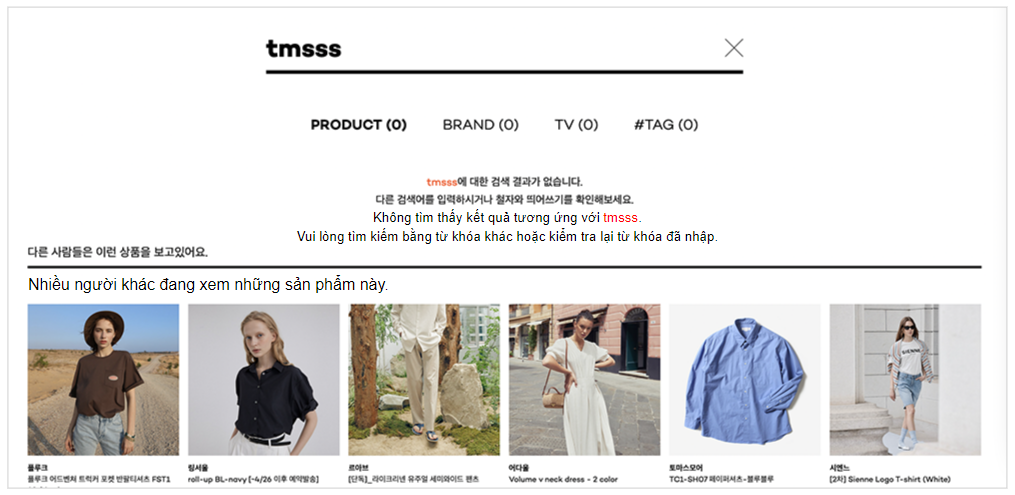The image size is (1015, 495).
Task: Select the PRODUCT (0) tab
Action: (x=359, y=125)
